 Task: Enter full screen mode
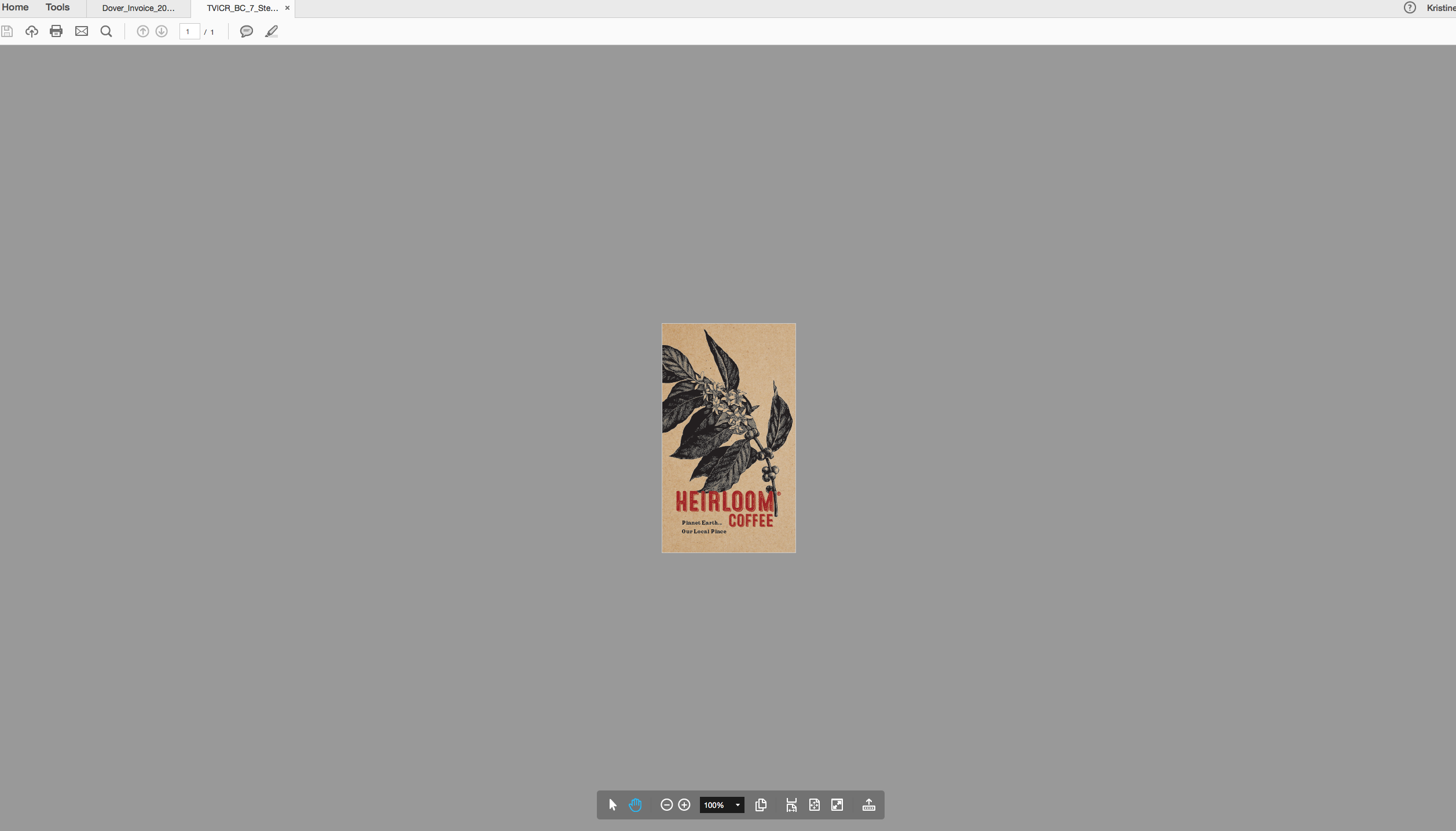(837, 805)
